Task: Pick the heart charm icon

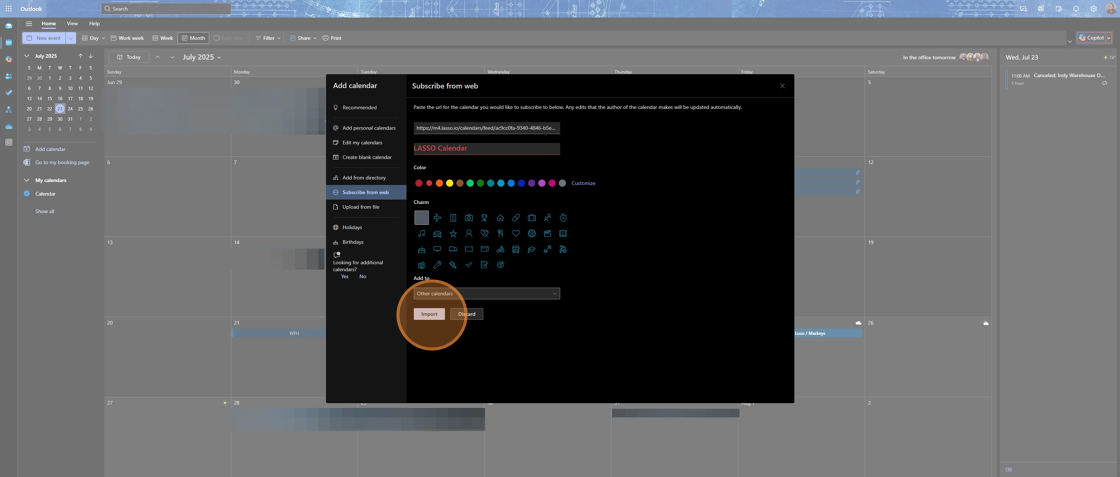Action: pos(516,234)
